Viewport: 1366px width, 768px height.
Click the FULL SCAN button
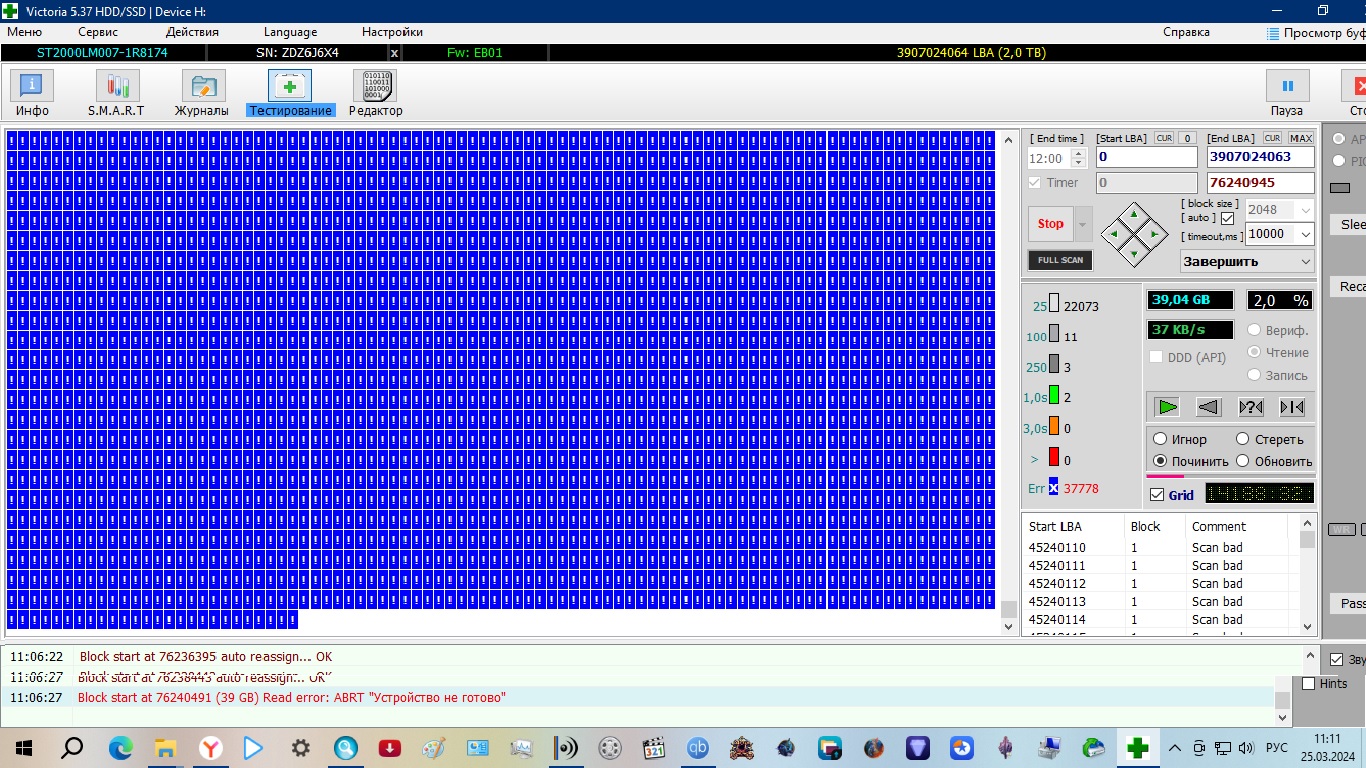pyautogui.click(x=1060, y=260)
